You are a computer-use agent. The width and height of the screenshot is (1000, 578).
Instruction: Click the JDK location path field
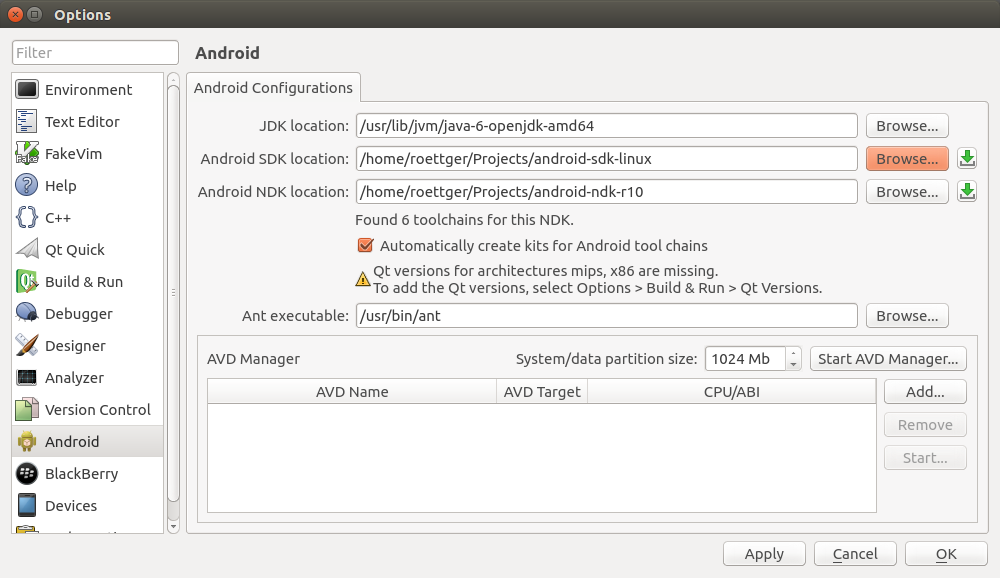pos(607,126)
